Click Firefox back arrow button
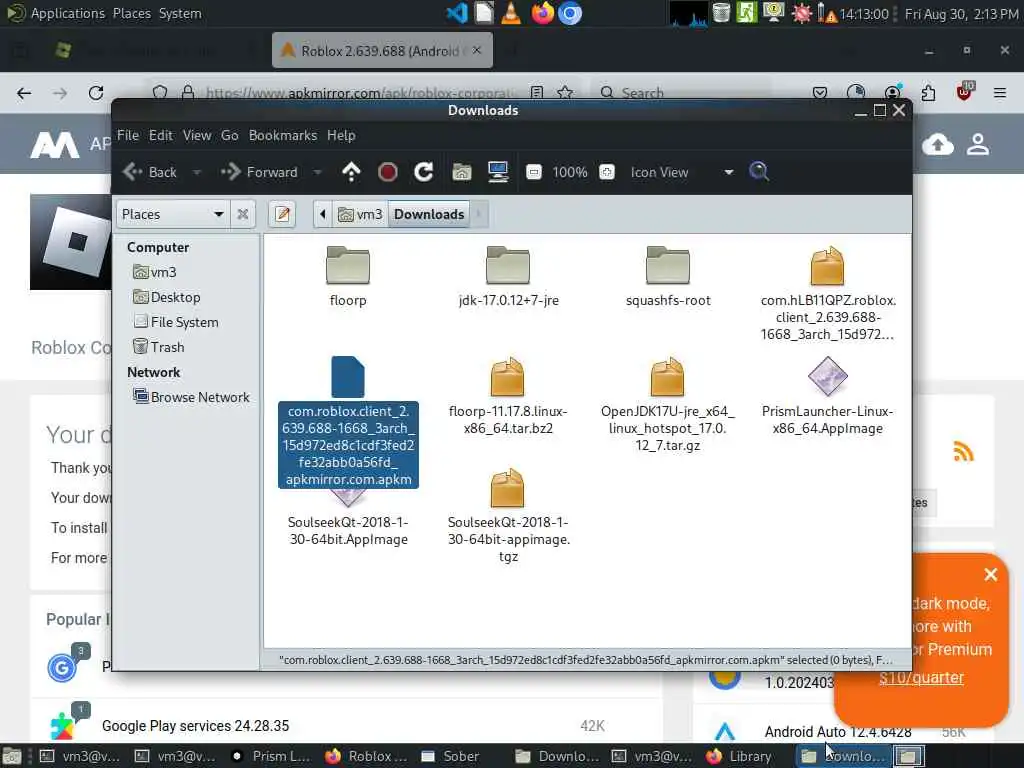Screen dimensions: 1024x768 click(24, 93)
